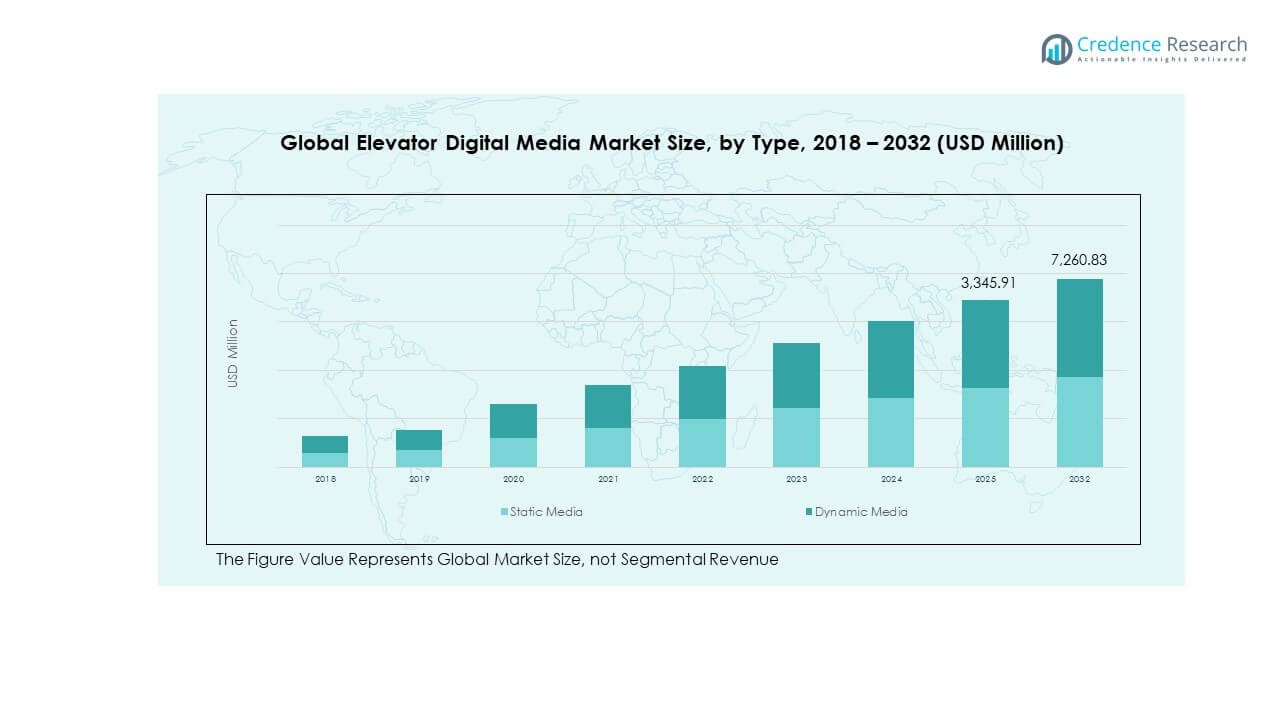Click the Static Media segment of the 2032 bar
The image size is (1280, 720).
tap(1079, 422)
